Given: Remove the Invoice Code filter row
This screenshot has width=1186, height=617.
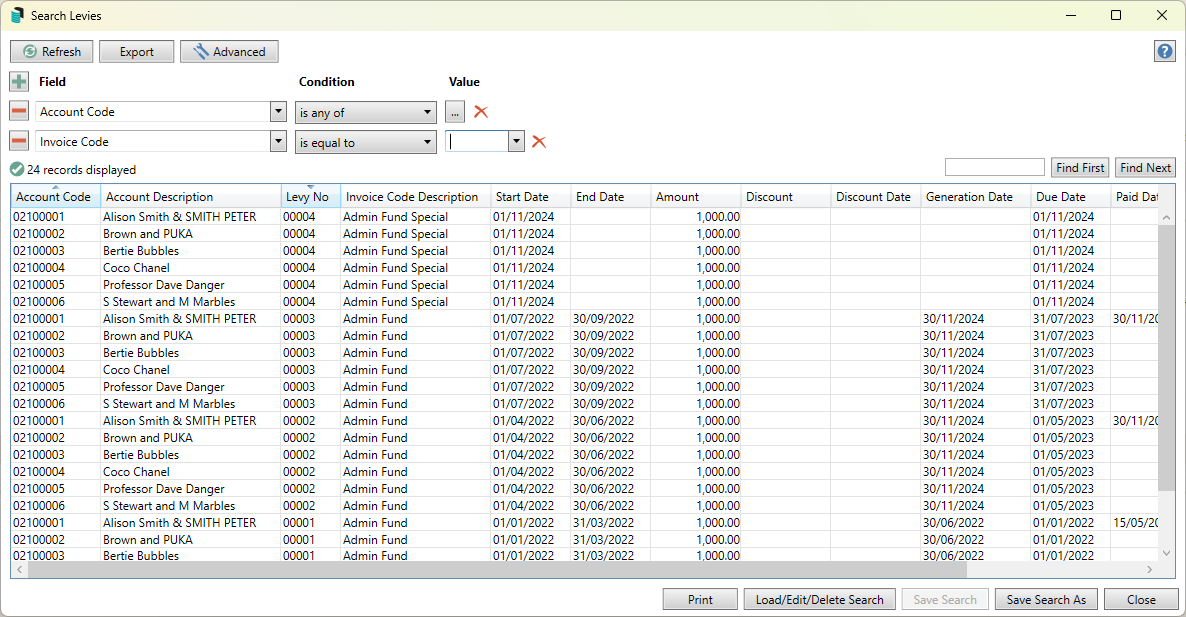Looking at the screenshot, I should coord(19,142).
